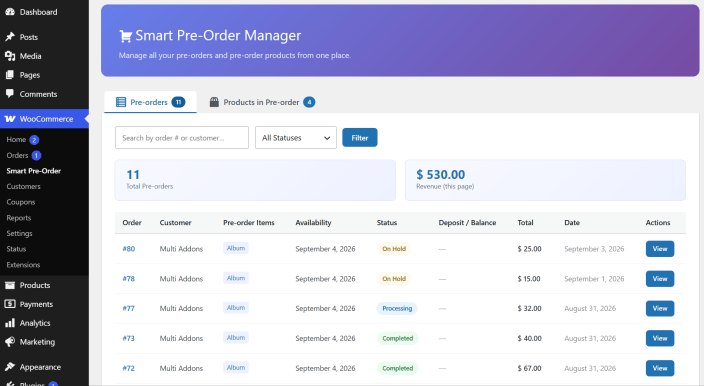Open the Reports submenu item
Image resolution: width=704 pixels, height=386 pixels.
tap(19, 218)
